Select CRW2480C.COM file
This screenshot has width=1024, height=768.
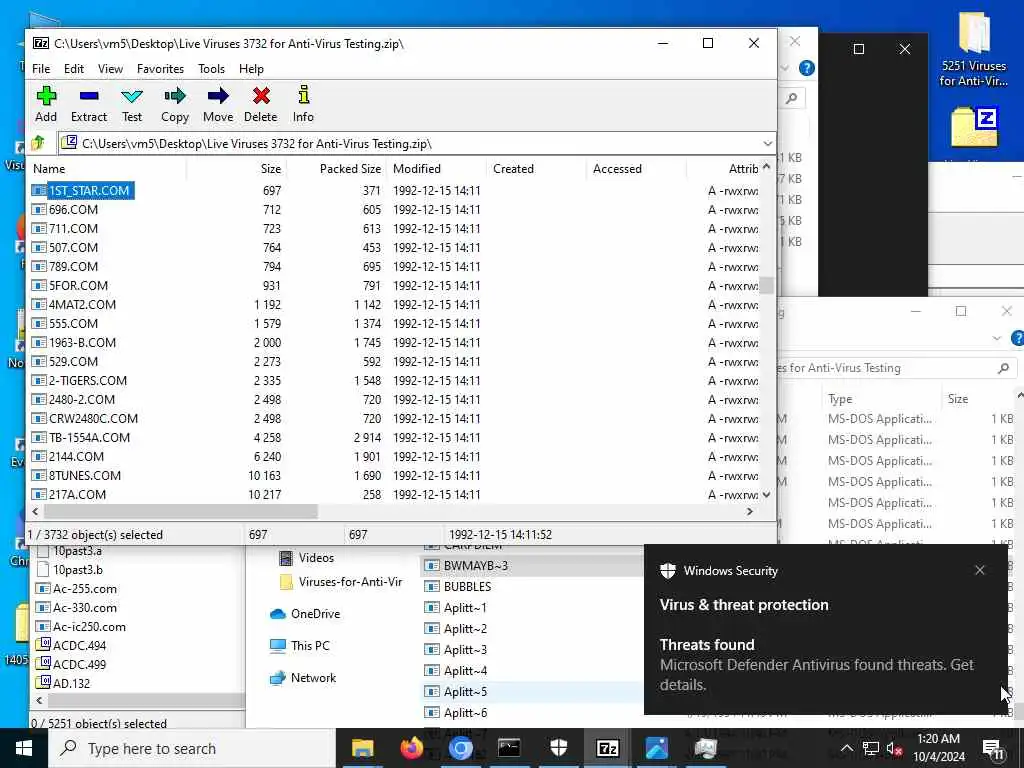point(396,419)
